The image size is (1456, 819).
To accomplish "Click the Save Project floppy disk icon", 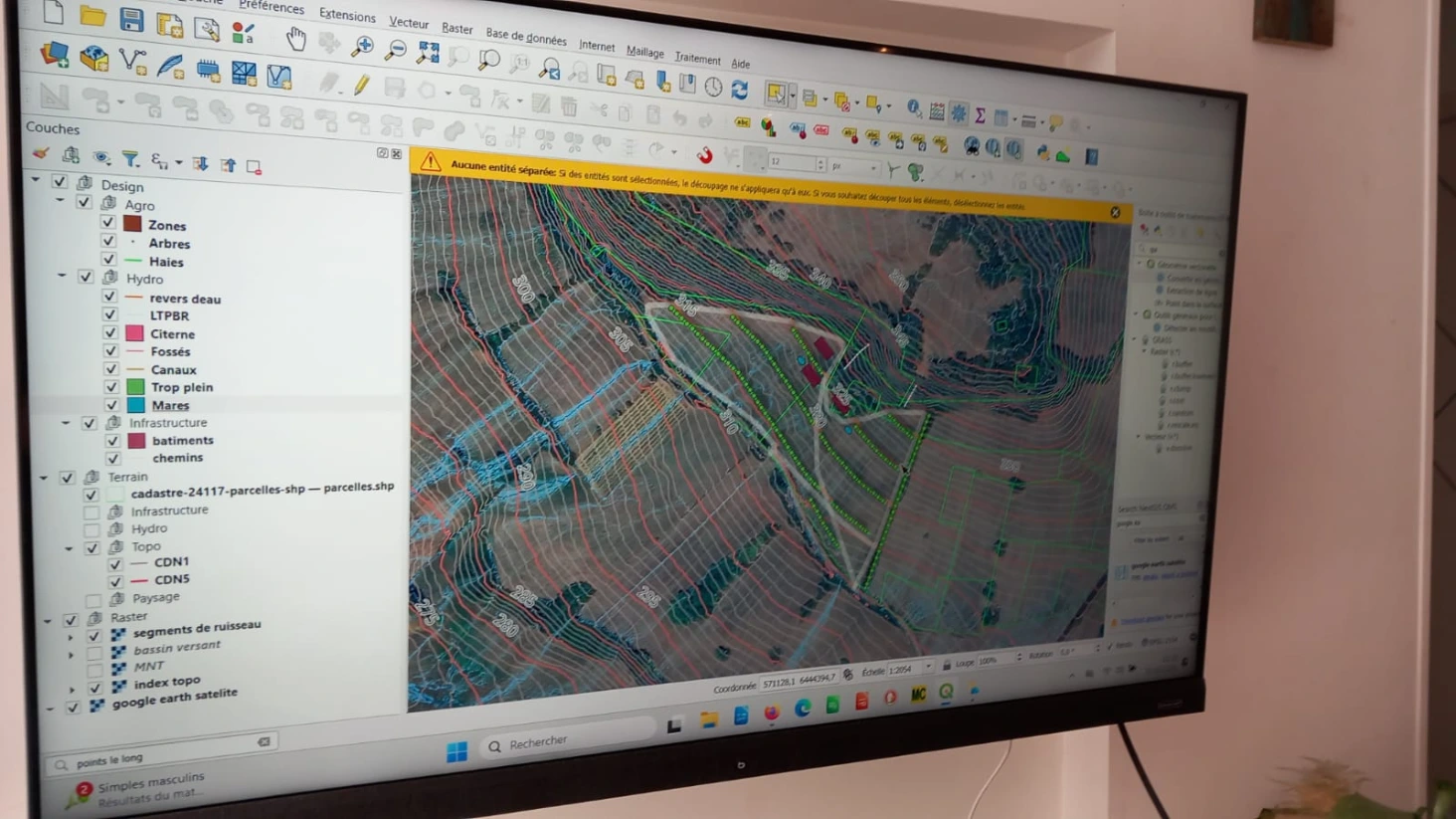I will tap(131, 19).
